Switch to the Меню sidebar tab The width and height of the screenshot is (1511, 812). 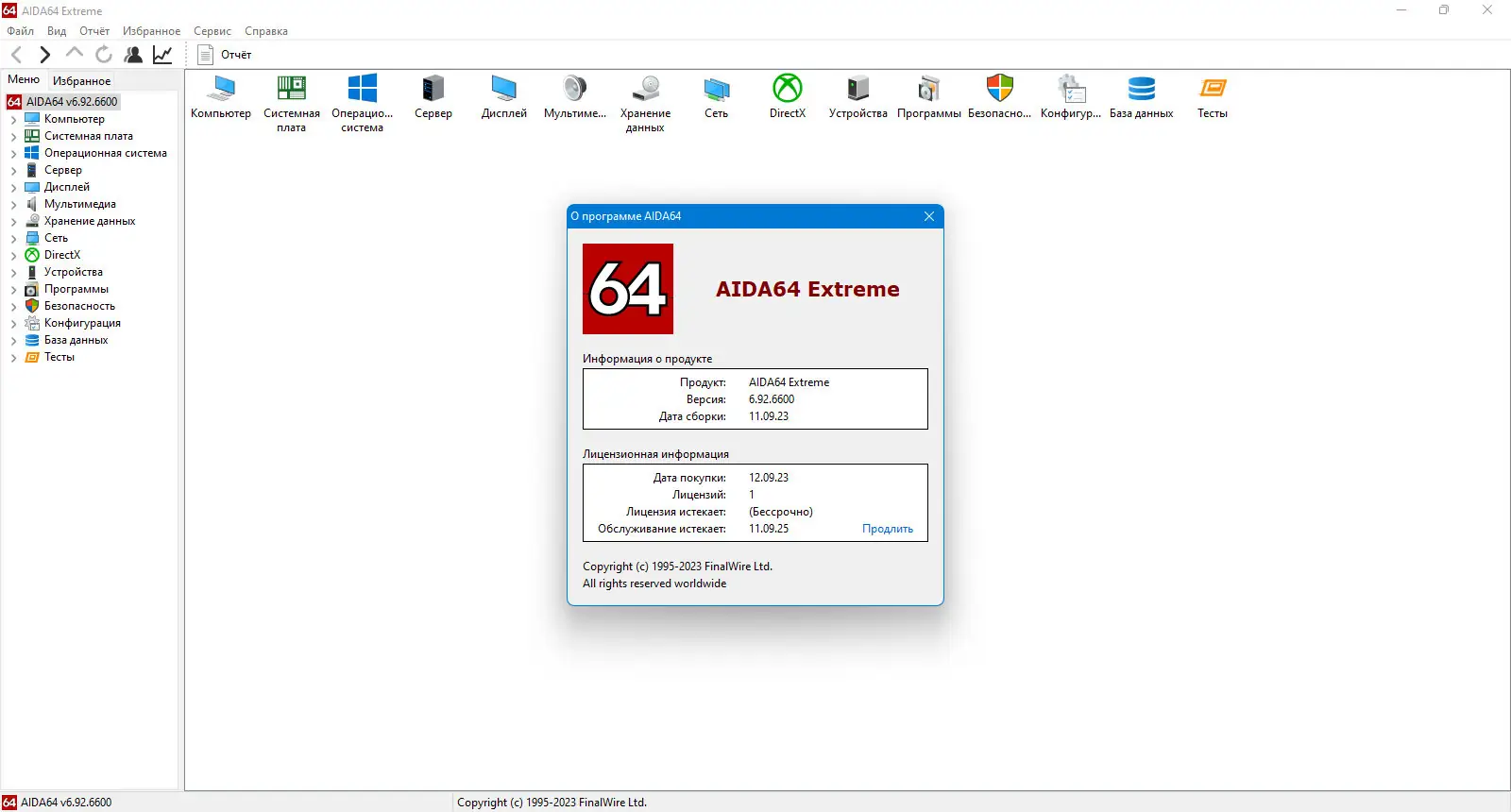click(24, 79)
